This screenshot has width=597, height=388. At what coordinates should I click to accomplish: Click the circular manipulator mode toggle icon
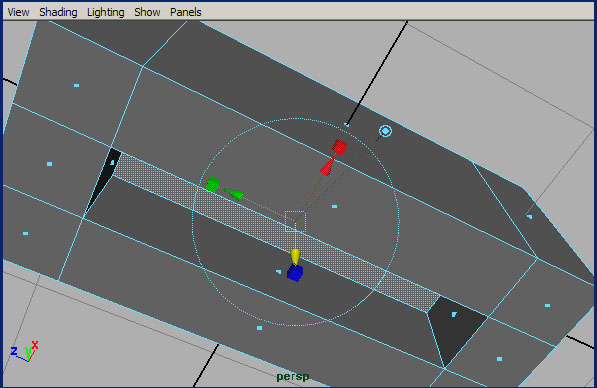pyautogui.click(x=385, y=131)
